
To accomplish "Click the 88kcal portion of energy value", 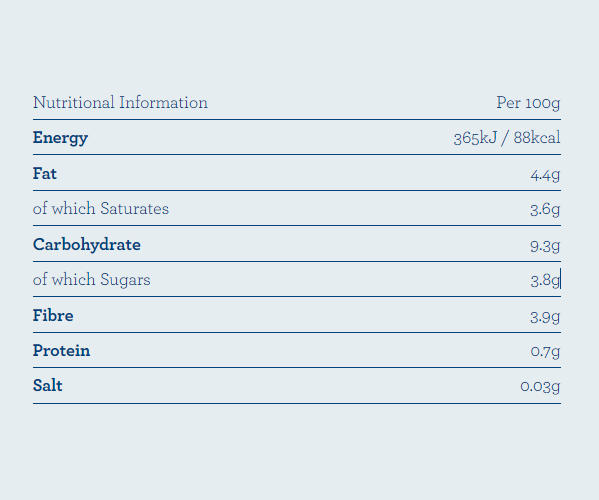I will (537, 138).
